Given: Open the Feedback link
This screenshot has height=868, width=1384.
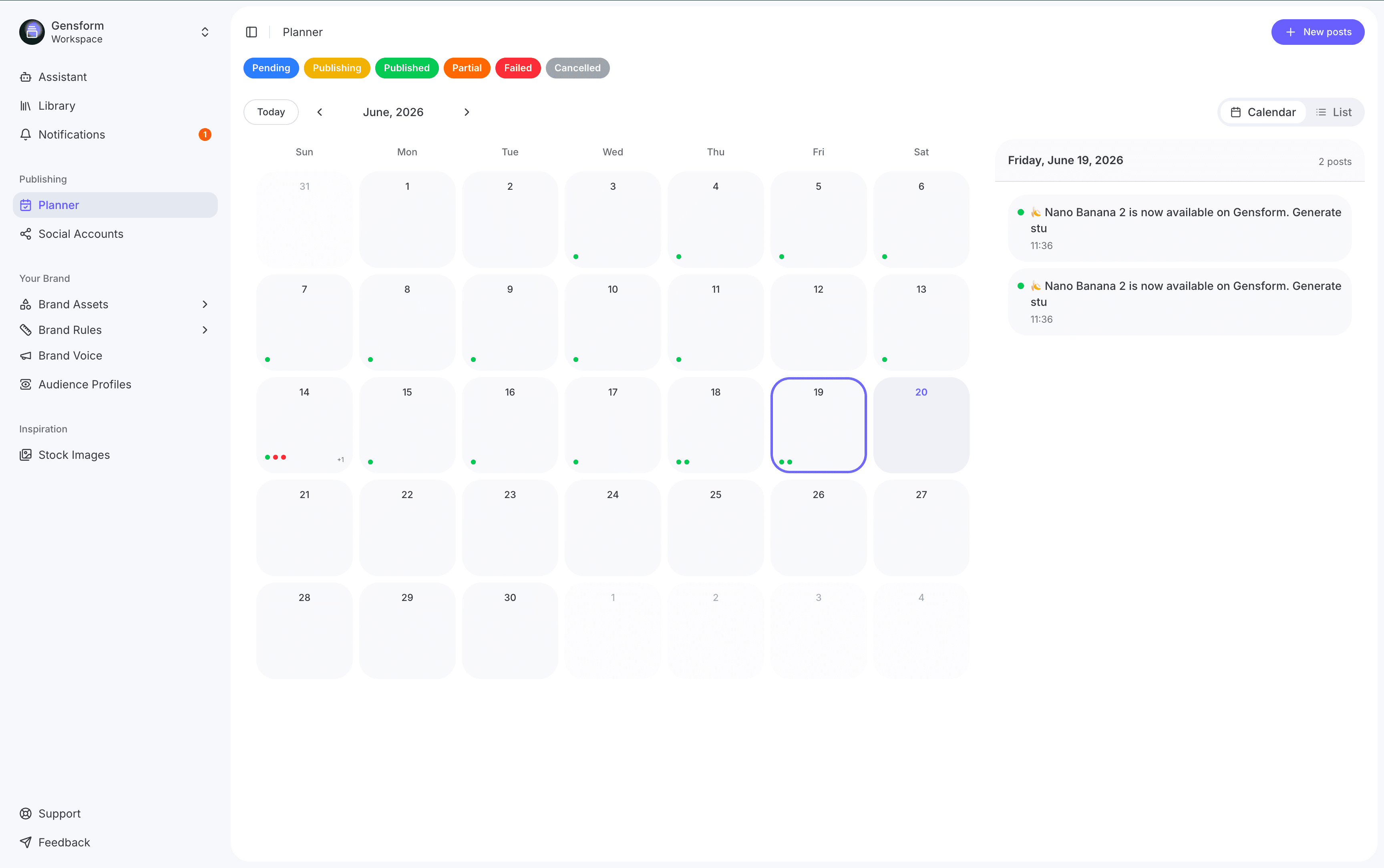Looking at the screenshot, I should point(115,842).
